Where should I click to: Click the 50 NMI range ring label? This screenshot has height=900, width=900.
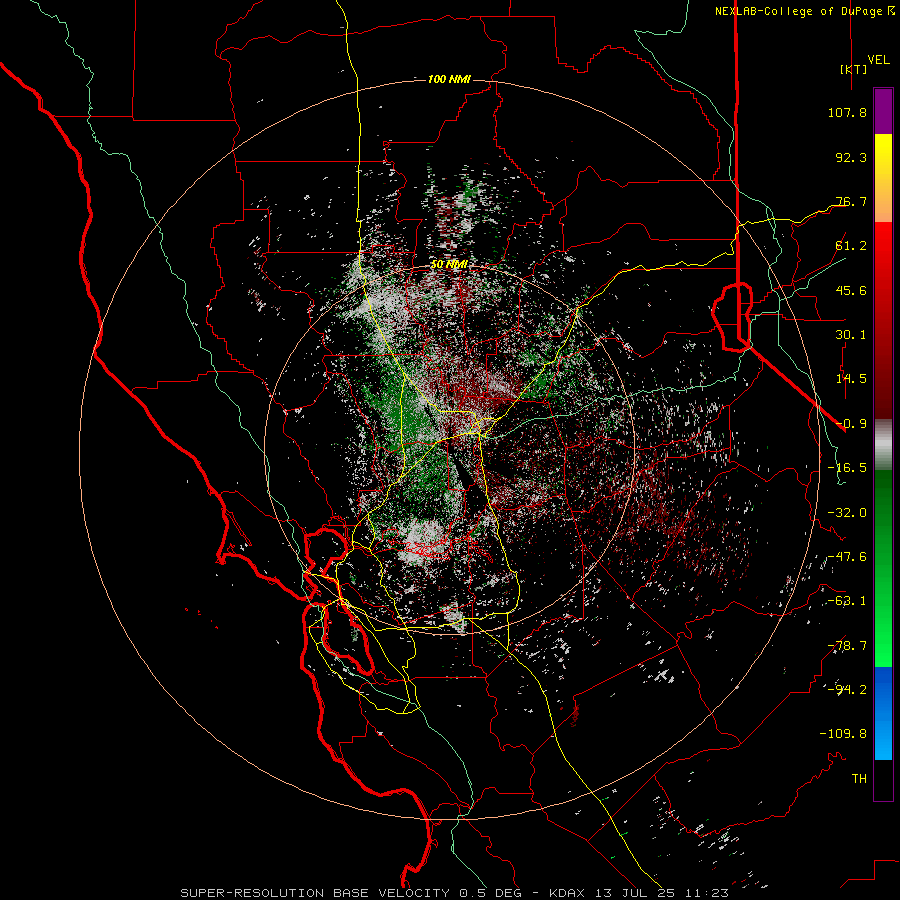point(449,265)
